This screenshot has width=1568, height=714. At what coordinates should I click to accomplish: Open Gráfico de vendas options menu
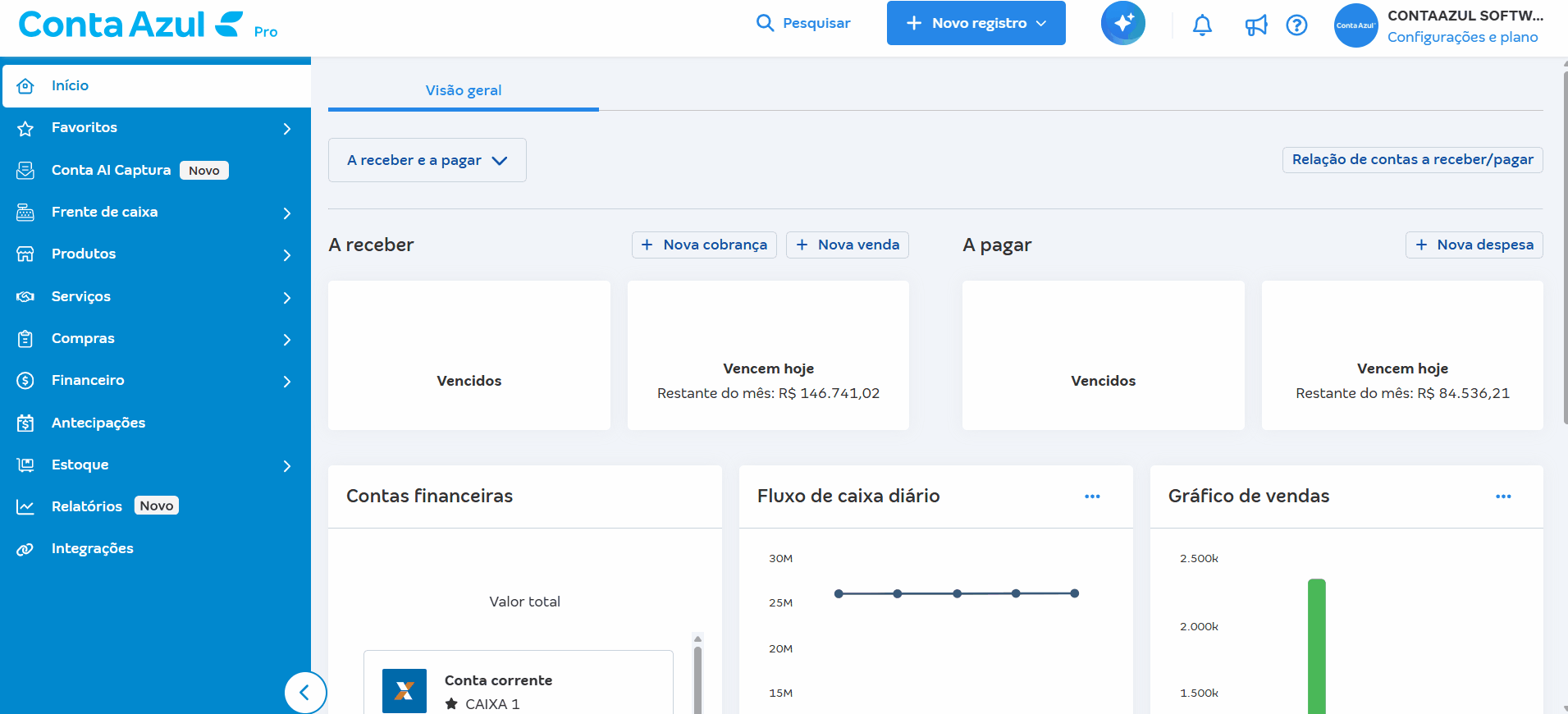pyautogui.click(x=1503, y=497)
